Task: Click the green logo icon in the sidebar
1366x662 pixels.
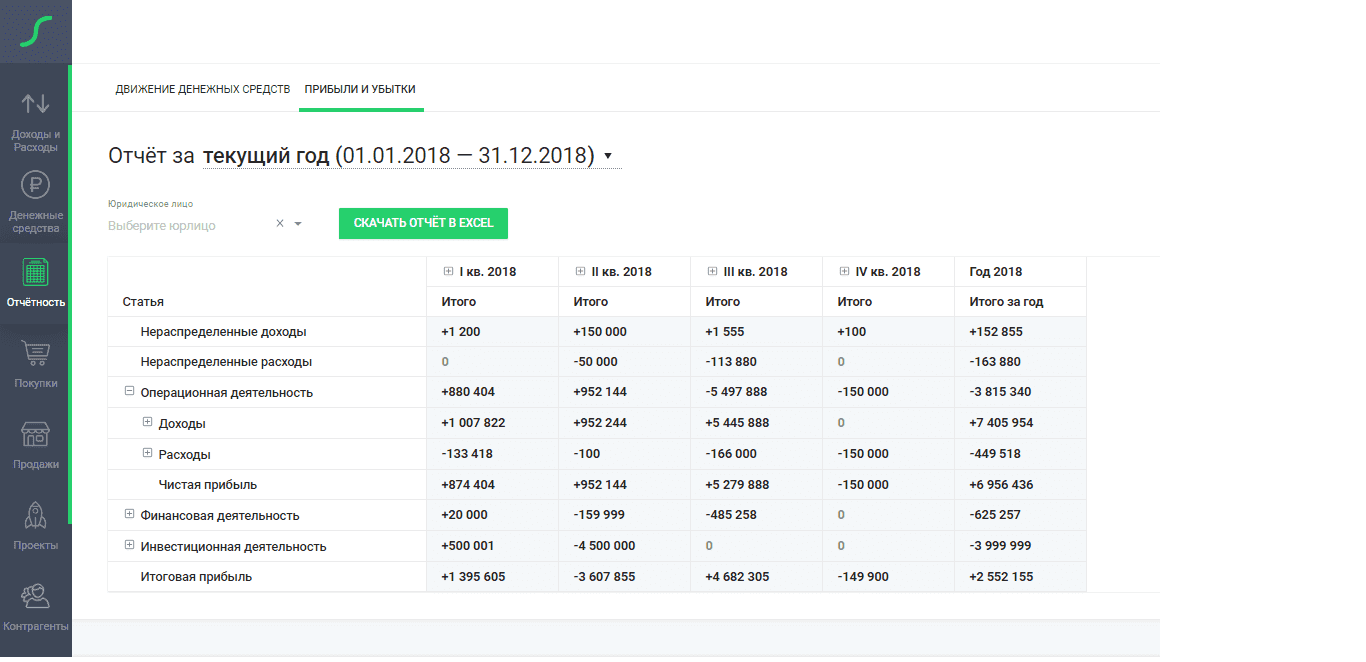Action: [x=35, y=31]
